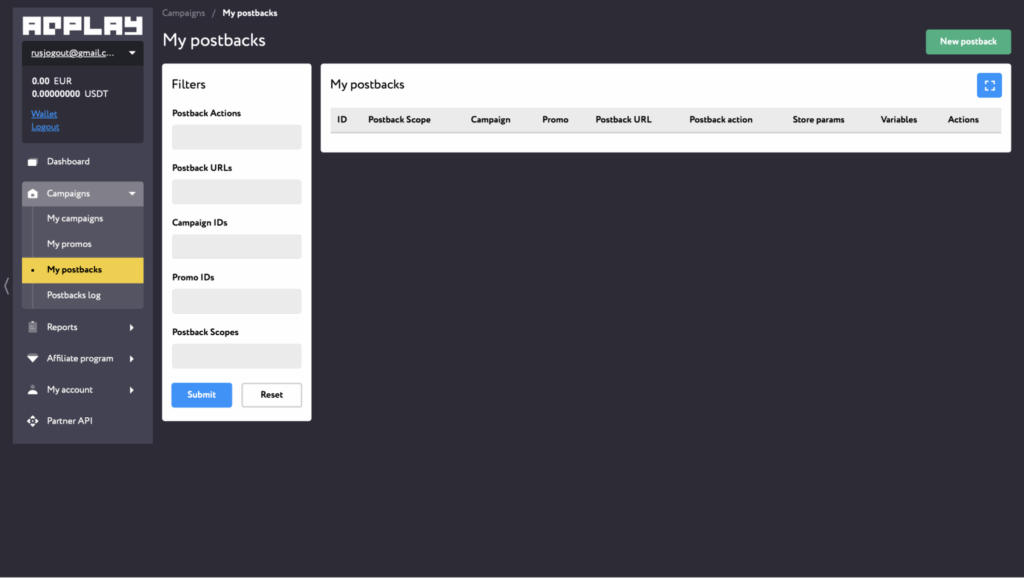
Task: Open the Postbacks log menu item
Action: (x=73, y=295)
